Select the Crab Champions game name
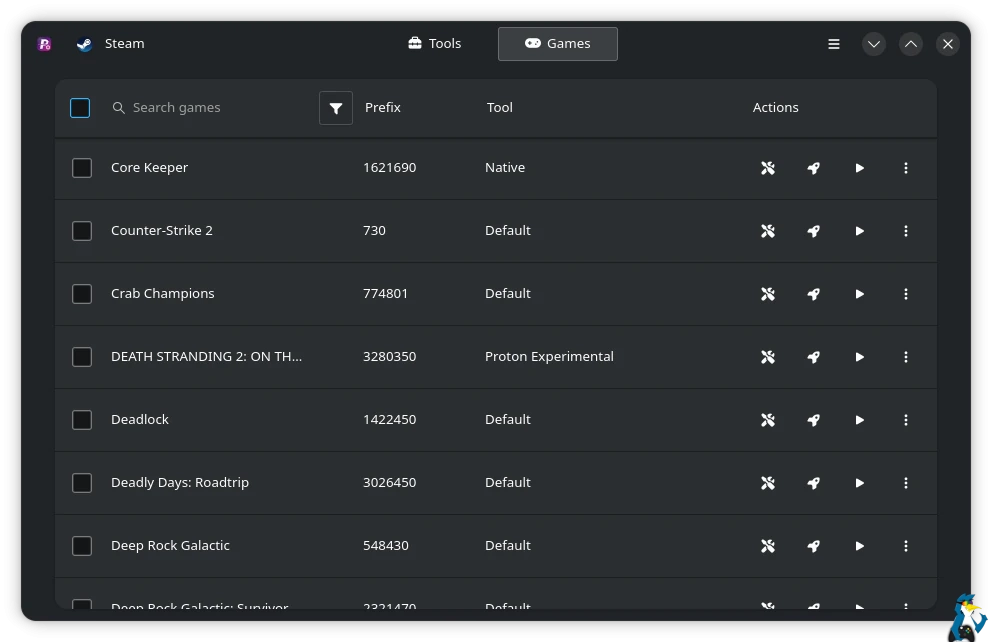Screen dimensions: 992x642 pos(163,293)
